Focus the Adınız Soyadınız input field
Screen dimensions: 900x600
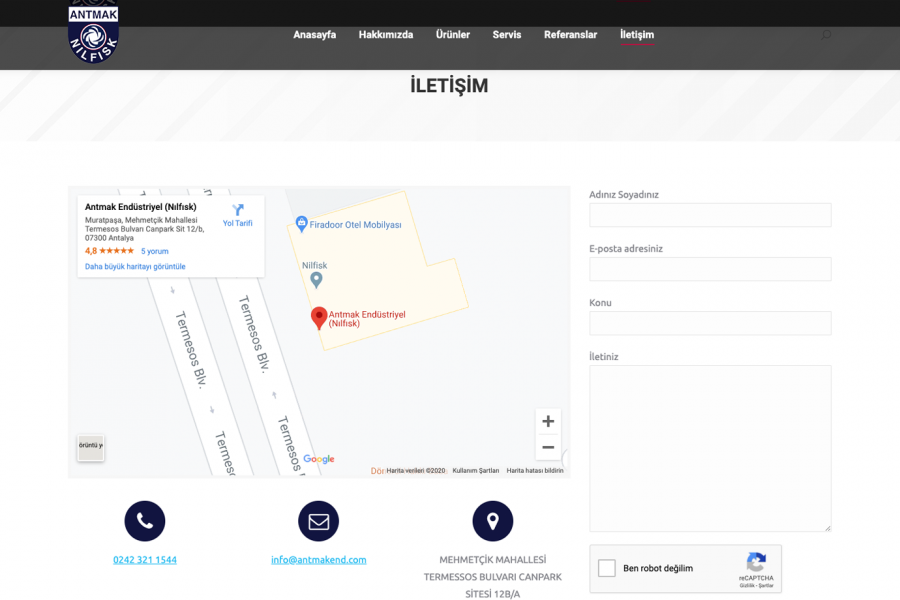(710, 215)
